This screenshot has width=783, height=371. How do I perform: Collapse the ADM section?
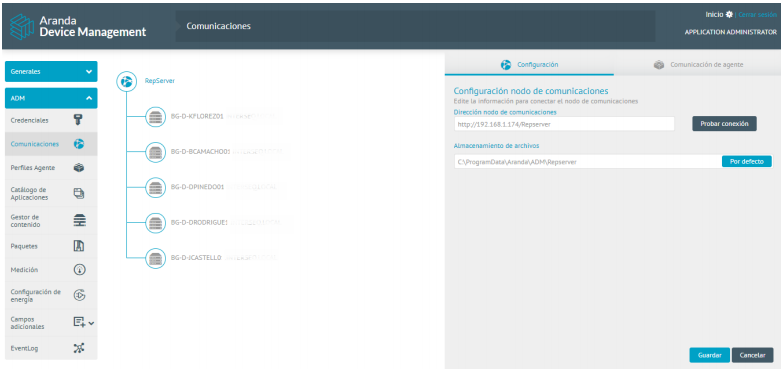51,98
